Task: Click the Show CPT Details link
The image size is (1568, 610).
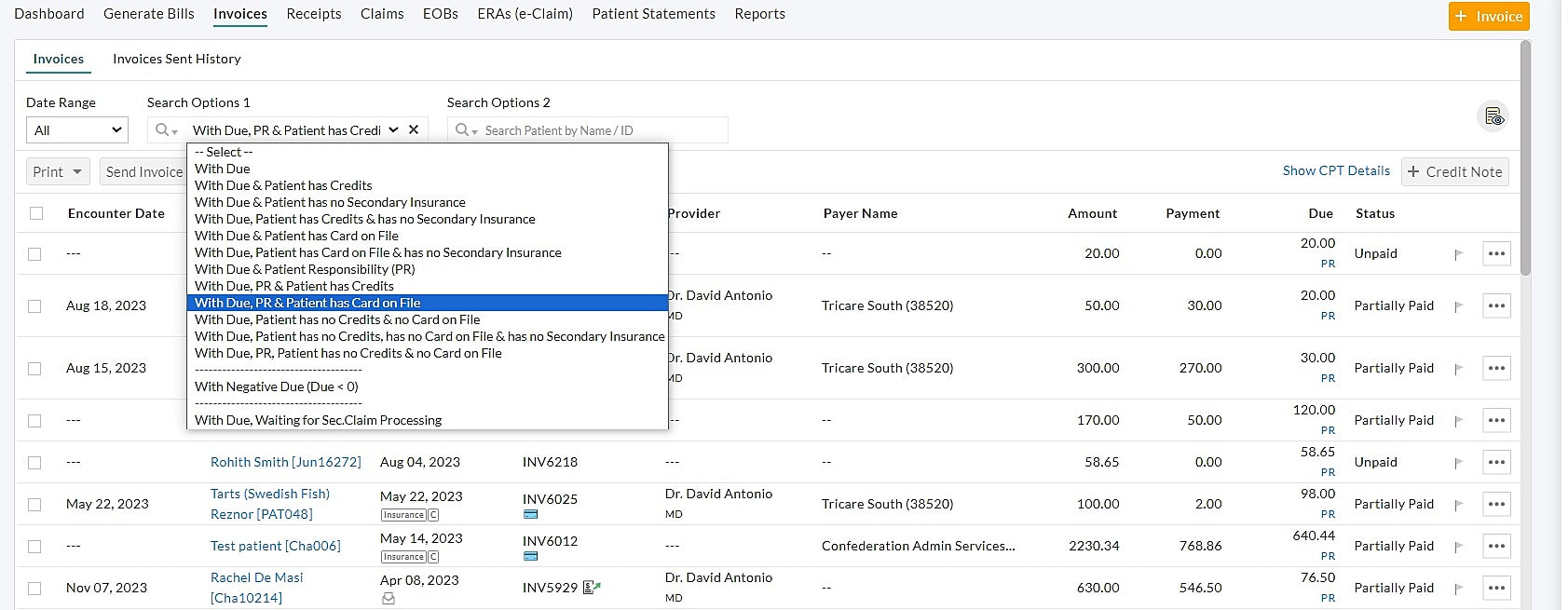Action: point(1335,171)
